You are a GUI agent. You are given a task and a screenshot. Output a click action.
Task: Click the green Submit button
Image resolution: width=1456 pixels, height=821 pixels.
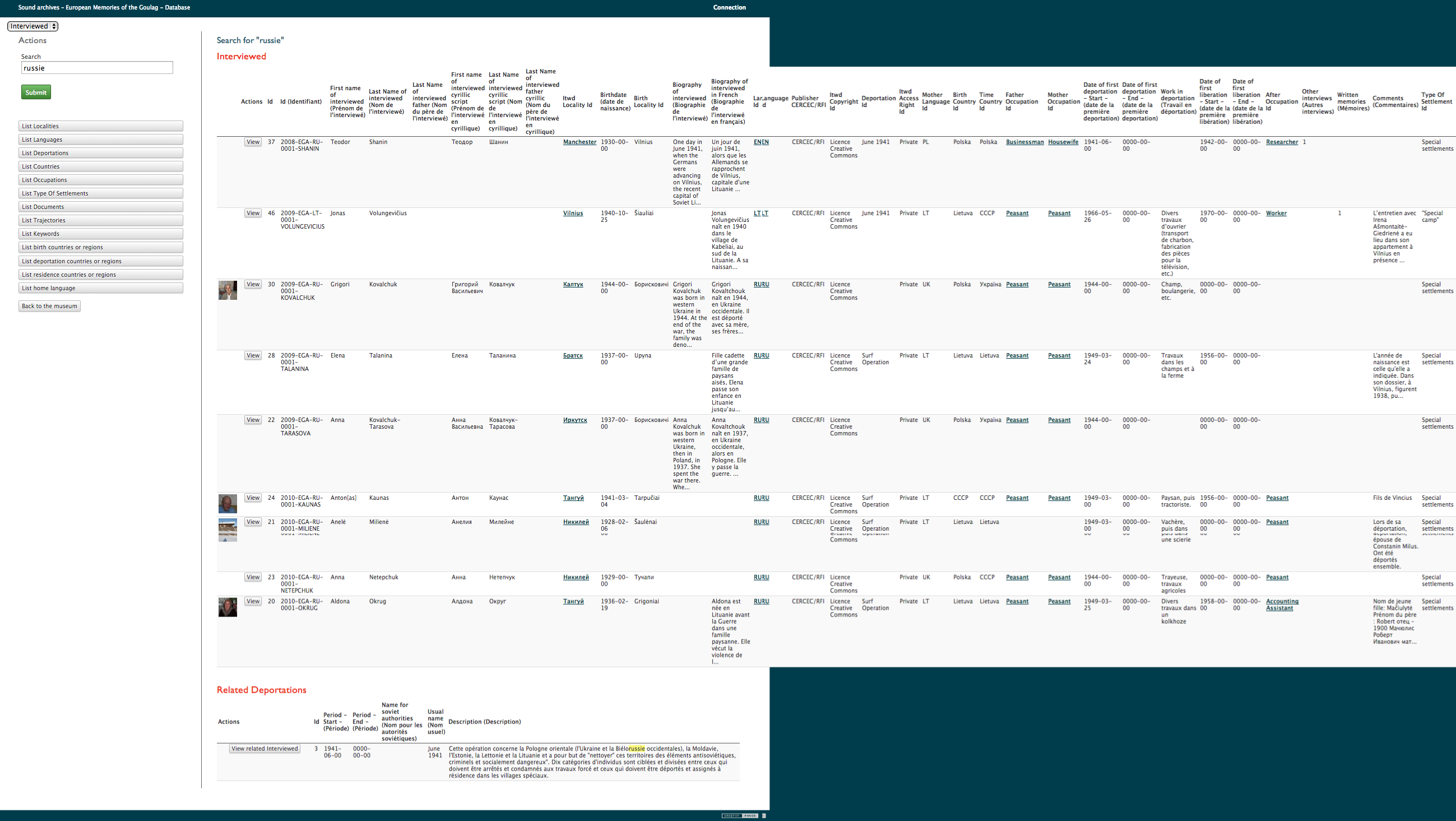pyautogui.click(x=36, y=92)
